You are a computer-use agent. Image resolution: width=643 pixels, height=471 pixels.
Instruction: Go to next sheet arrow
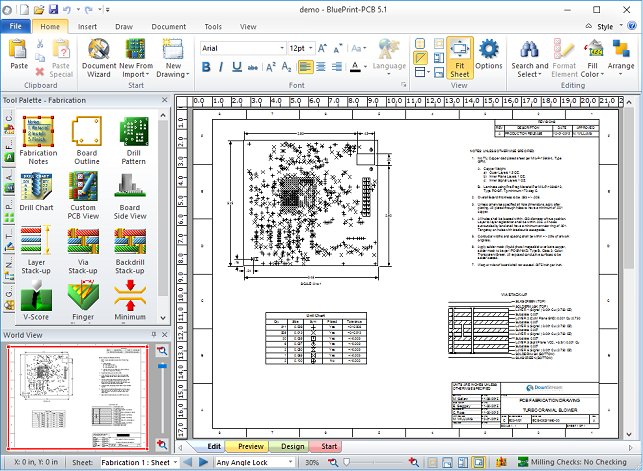[203, 462]
